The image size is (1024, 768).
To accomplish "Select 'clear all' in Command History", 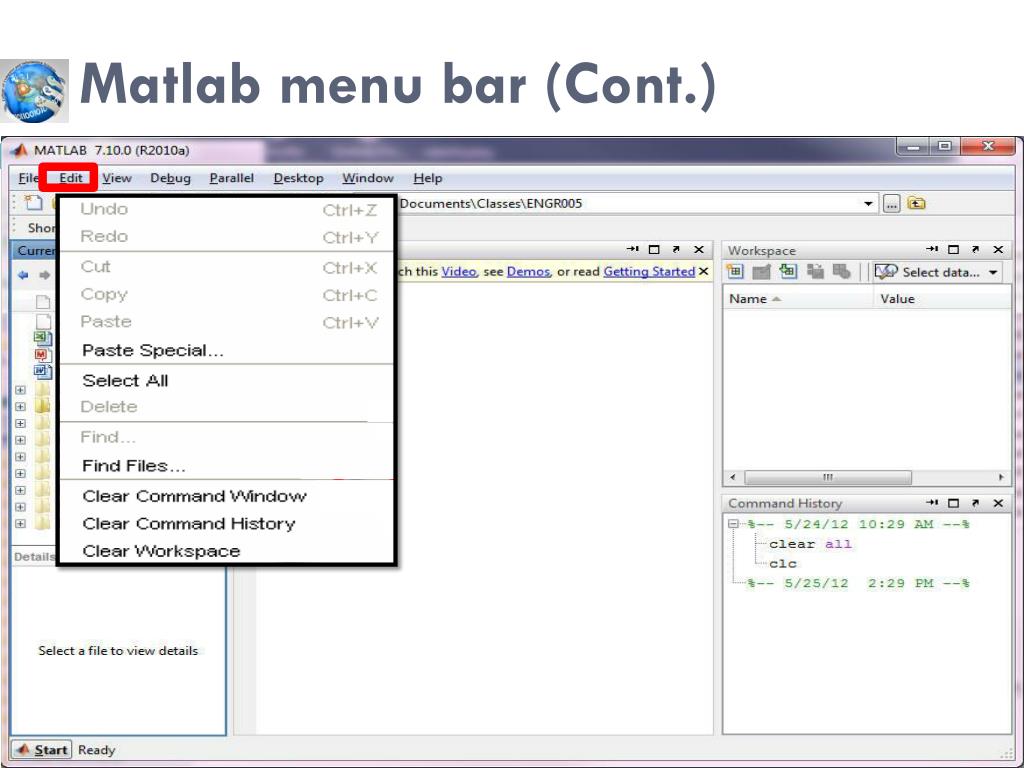I will pos(810,544).
